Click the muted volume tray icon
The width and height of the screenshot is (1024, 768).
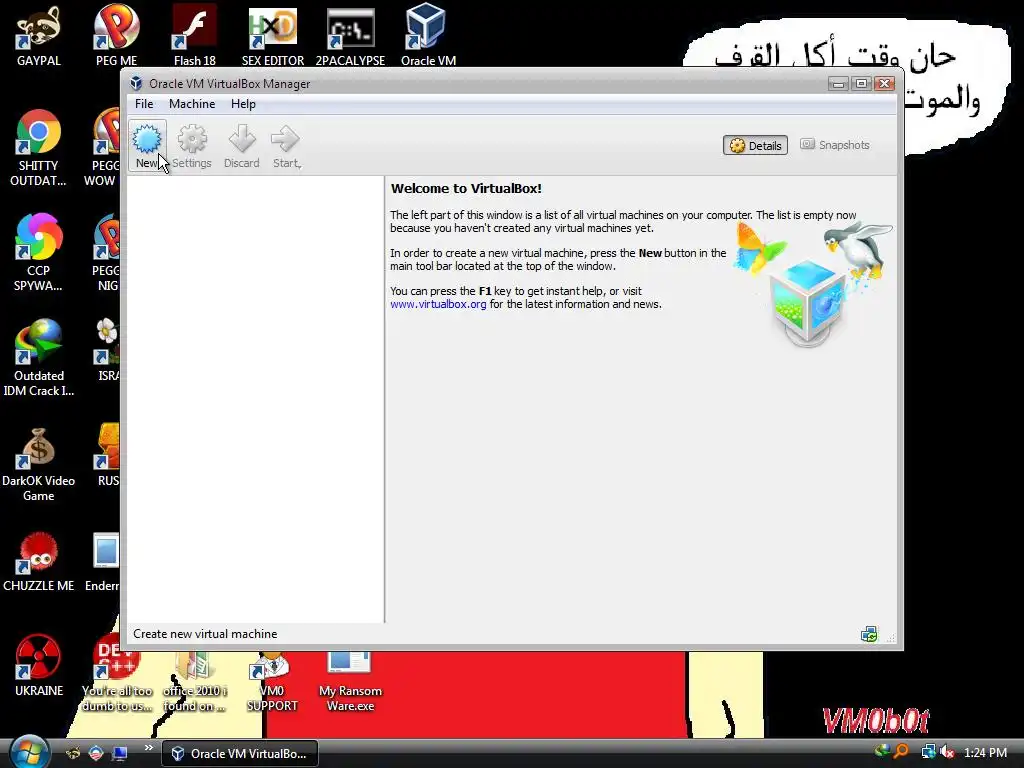947,752
